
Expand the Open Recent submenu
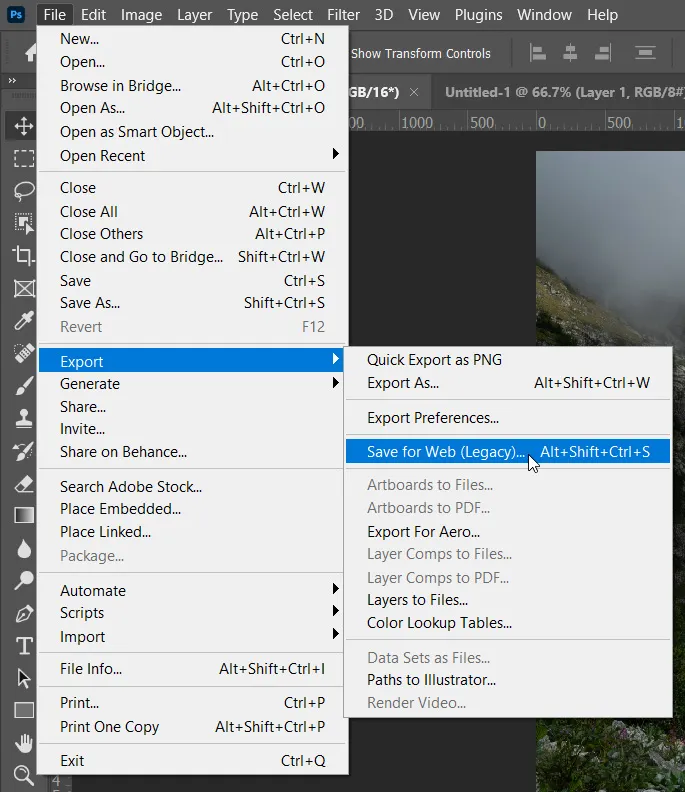tap(192, 156)
